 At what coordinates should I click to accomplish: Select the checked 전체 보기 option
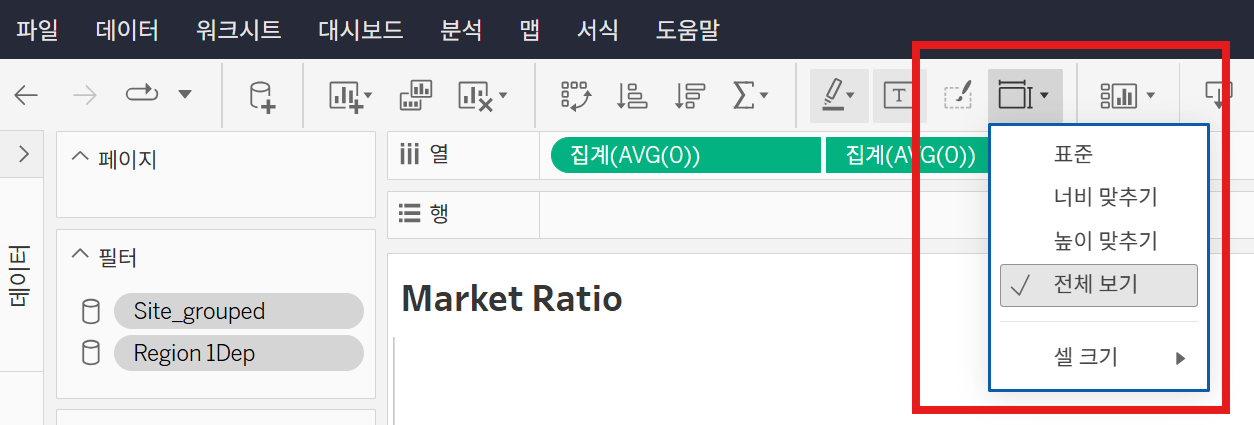[x=1098, y=285]
